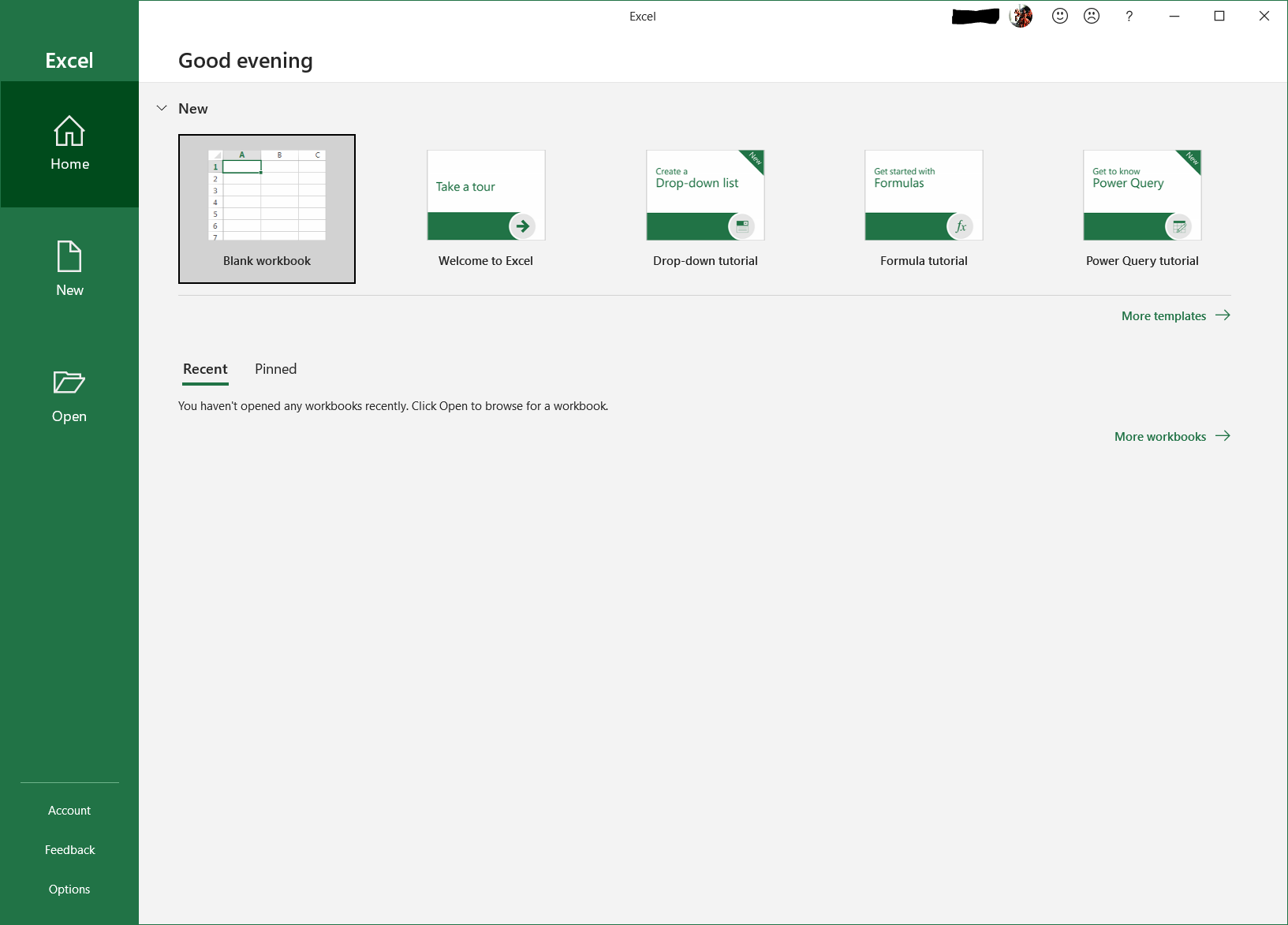Send a smile with the happy face icon
Image resolution: width=1288 pixels, height=925 pixels.
click(x=1060, y=16)
